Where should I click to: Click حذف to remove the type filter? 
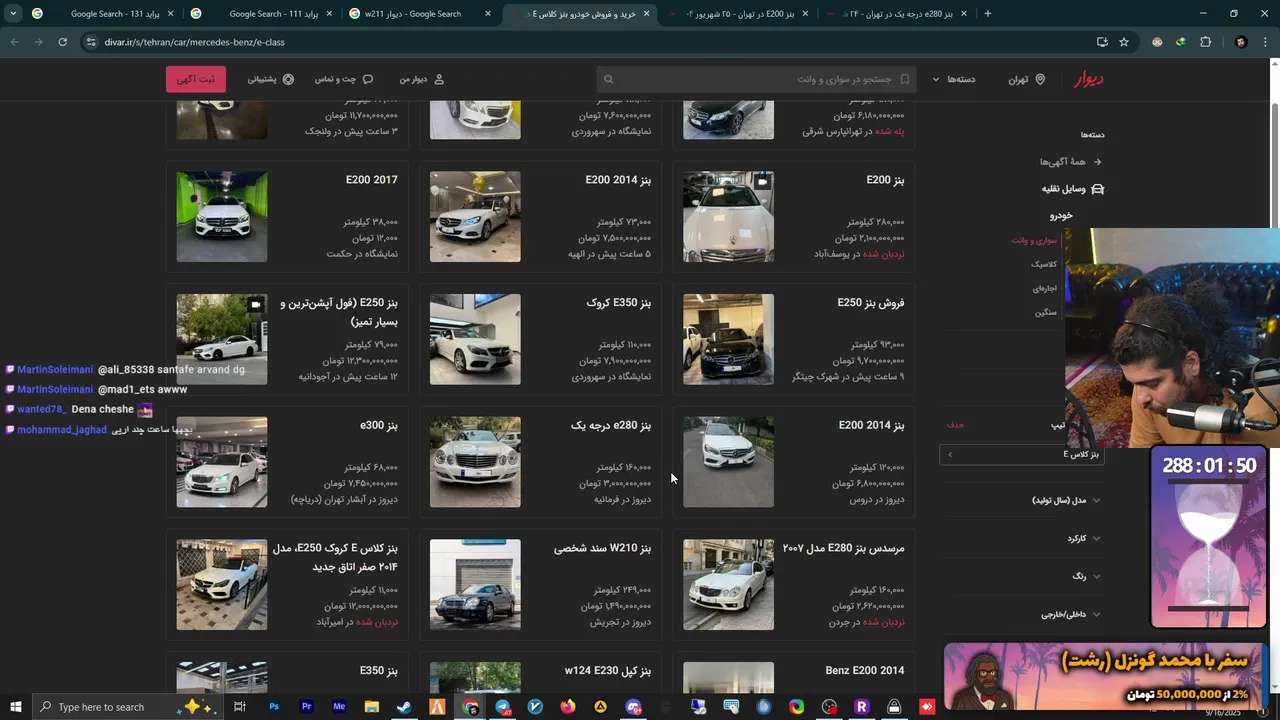(x=956, y=425)
